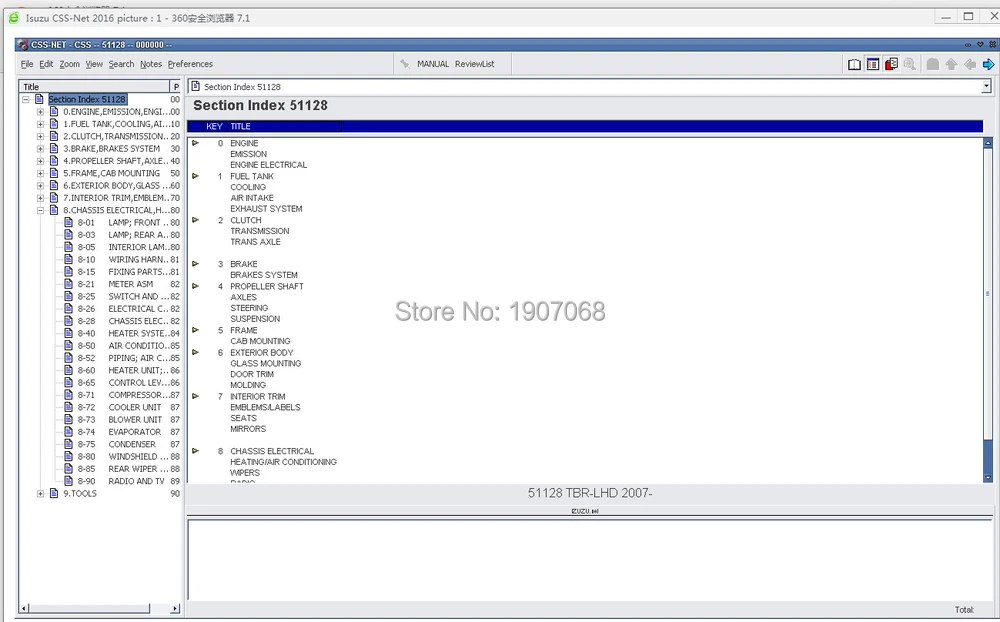This screenshot has width=1000, height=622.
Task: Click the page icon for 8-21 METER ASM
Action: tap(69, 284)
